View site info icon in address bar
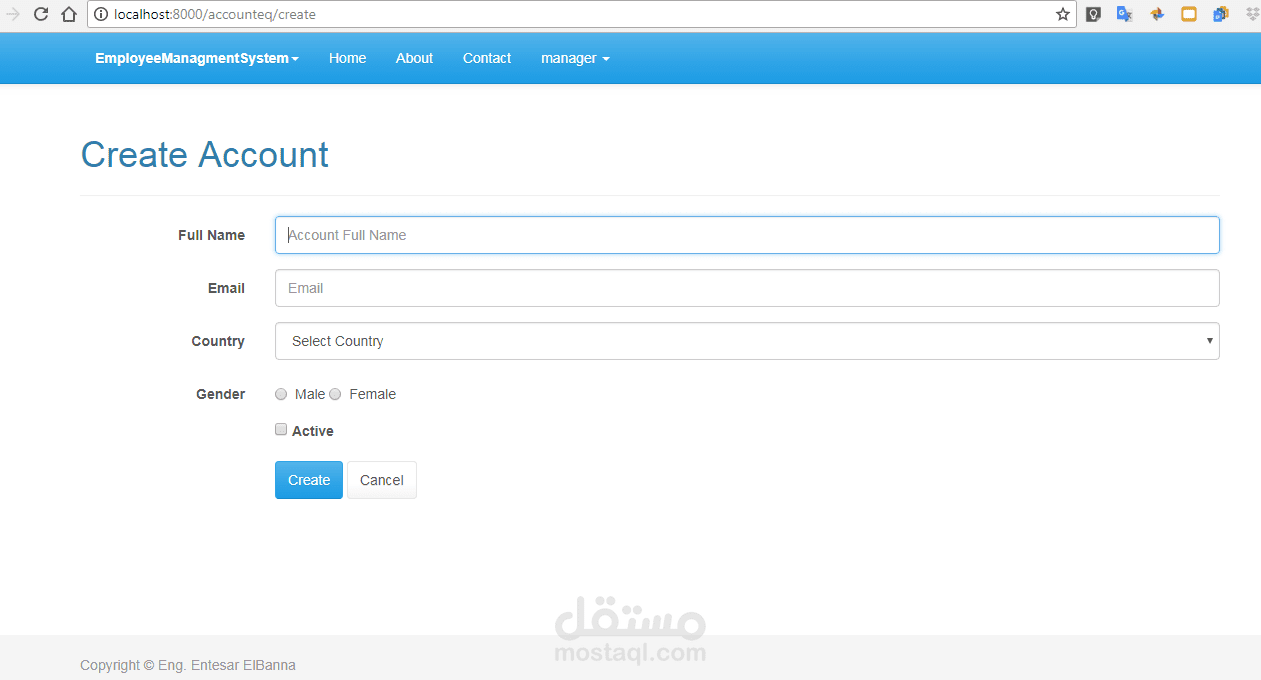Image resolution: width=1261 pixels, height=680 pixels. 101,14
